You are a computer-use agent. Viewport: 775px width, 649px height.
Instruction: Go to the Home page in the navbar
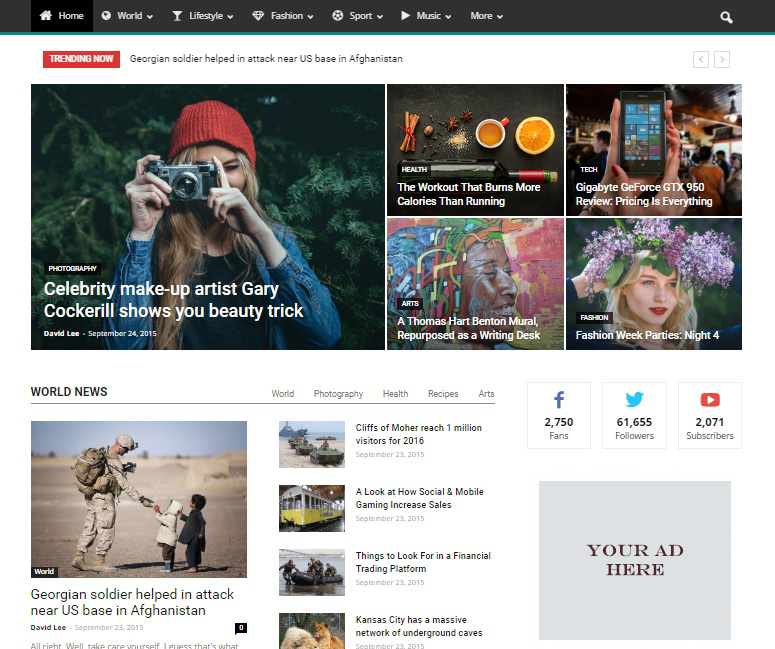pyautogui.click(x=62, y=16)
